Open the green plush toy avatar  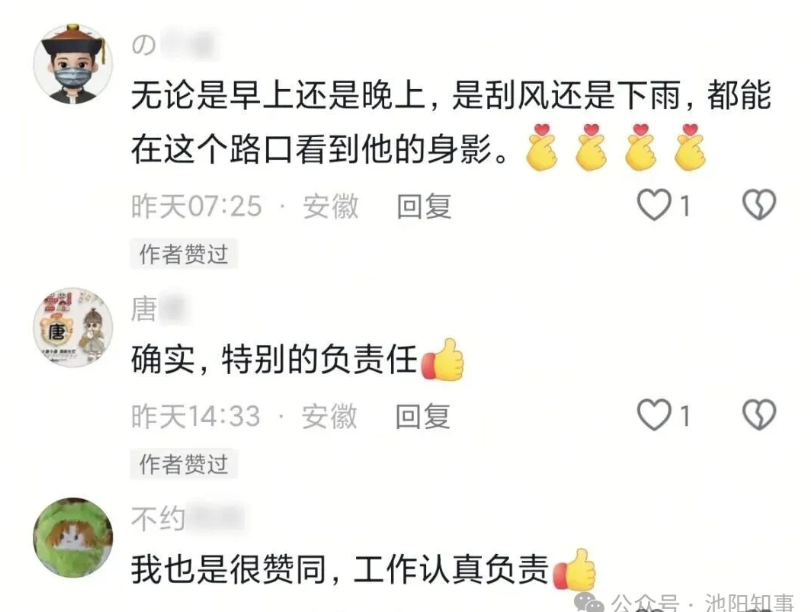click(73, 538)
